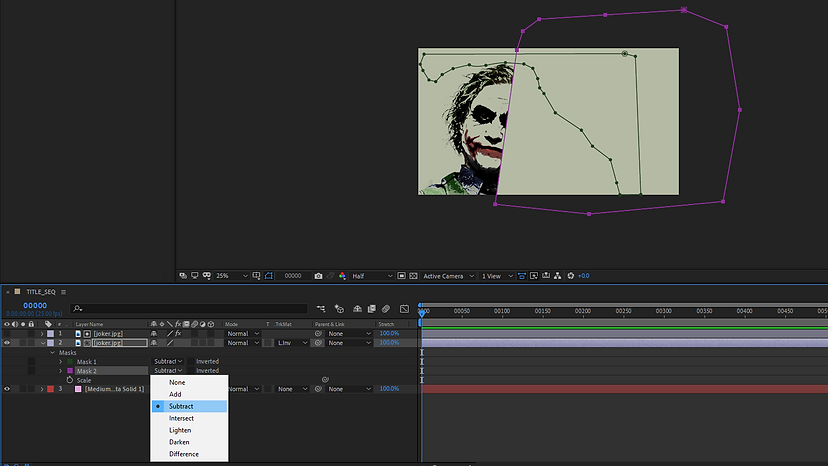Toggle Inverted checkbox for Mask 1
The image size is (828, 466).
[191, 361]
